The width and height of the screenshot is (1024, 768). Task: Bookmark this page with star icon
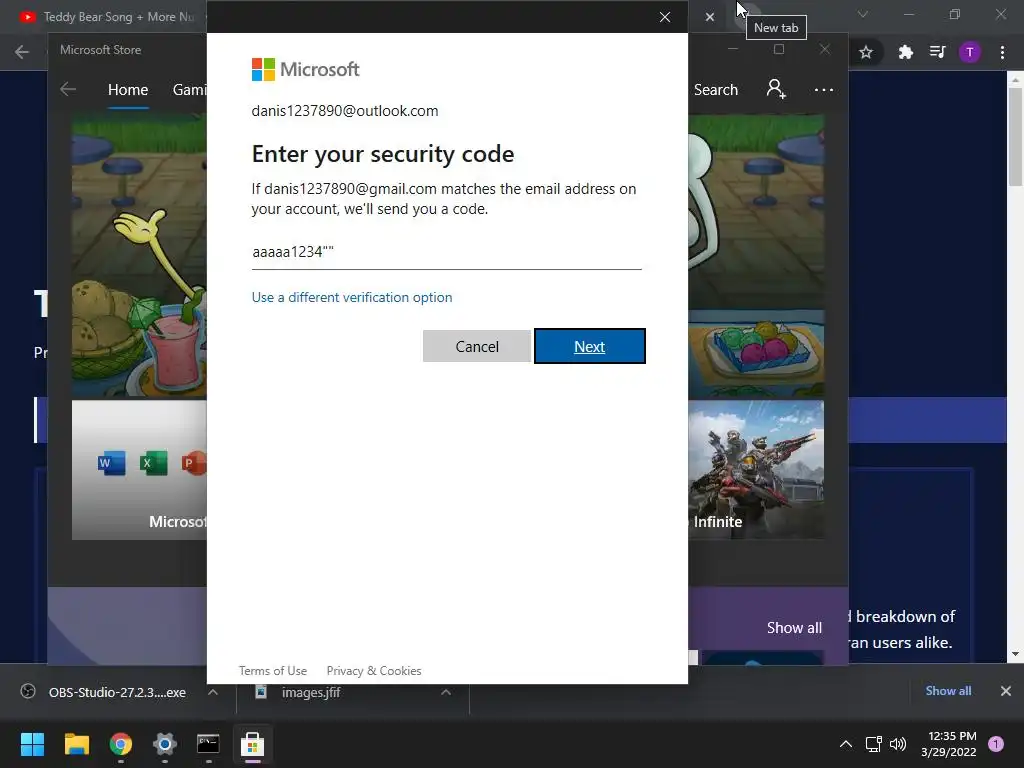[866, 52]
